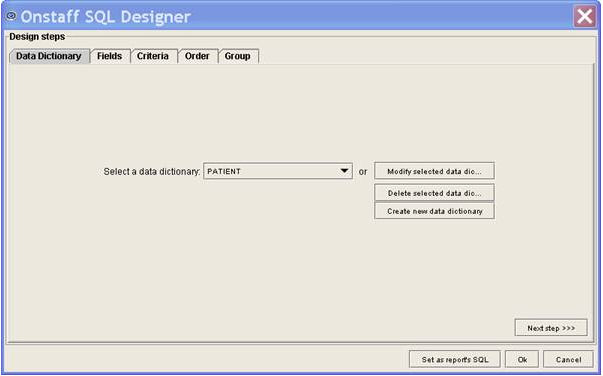
Task: Expand the PATIENT data dictionary dropdown
Action: (x=278, y=171)
